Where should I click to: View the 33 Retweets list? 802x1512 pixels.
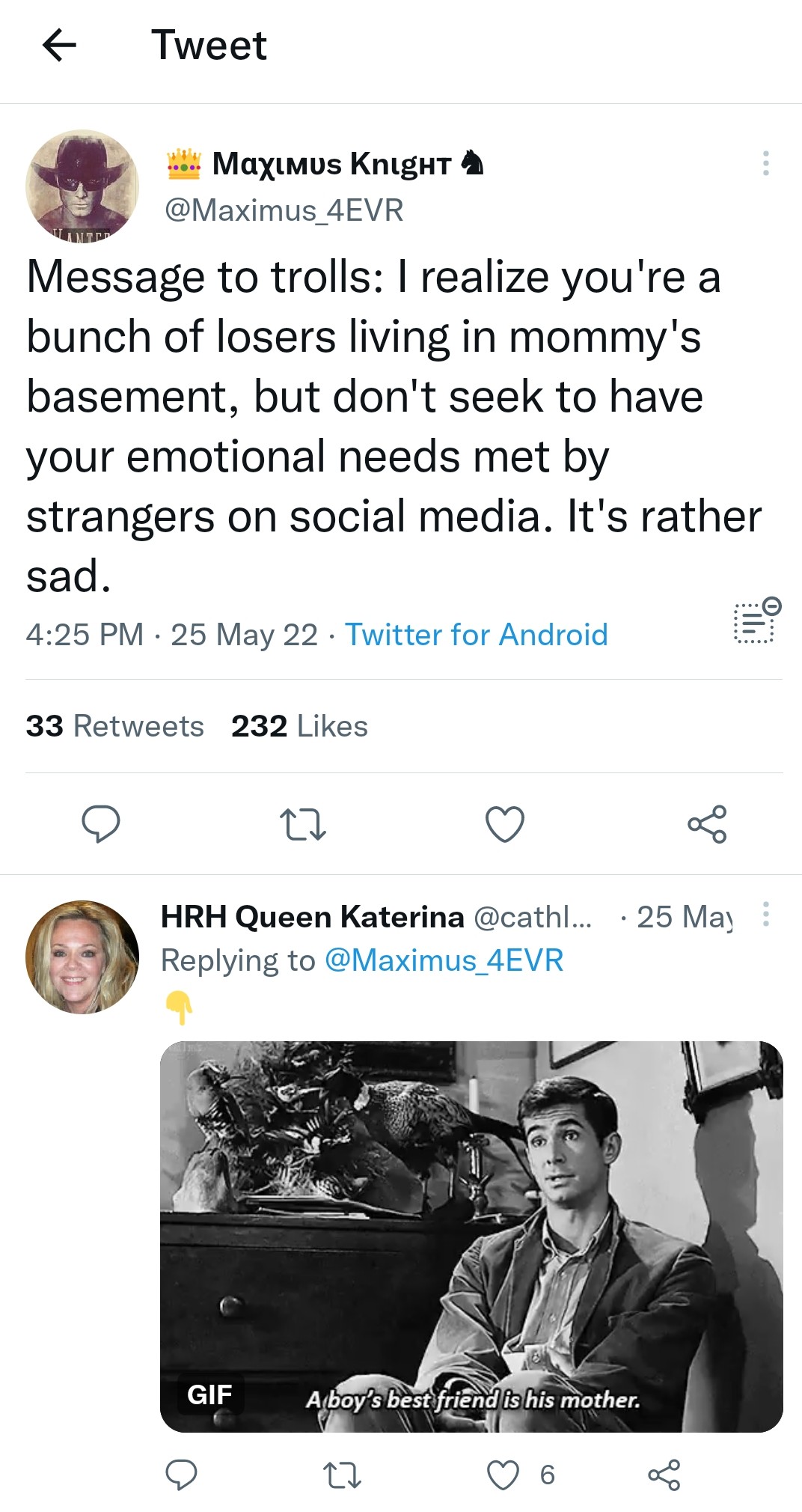tap(114, 726)
